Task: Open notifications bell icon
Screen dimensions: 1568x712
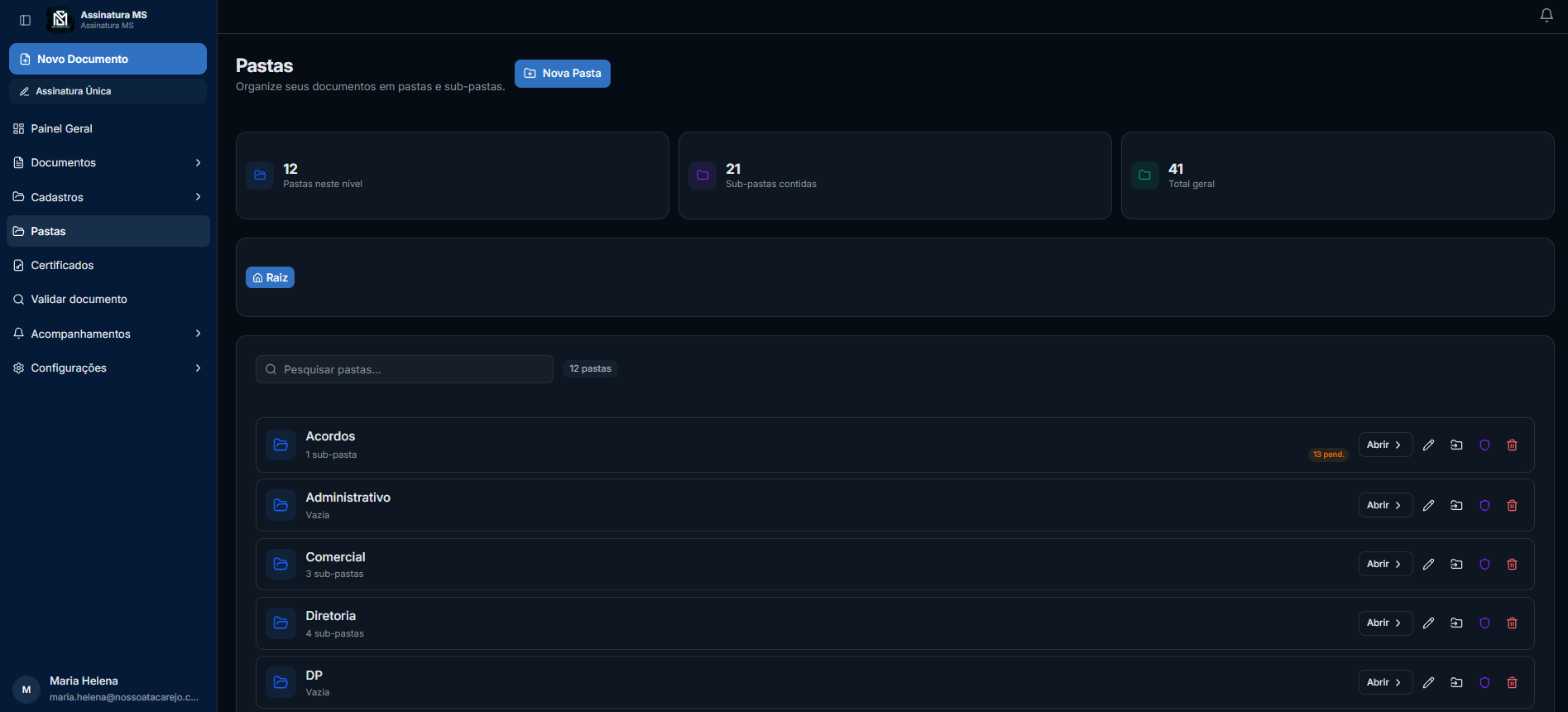Action: tap(1546, 16)
